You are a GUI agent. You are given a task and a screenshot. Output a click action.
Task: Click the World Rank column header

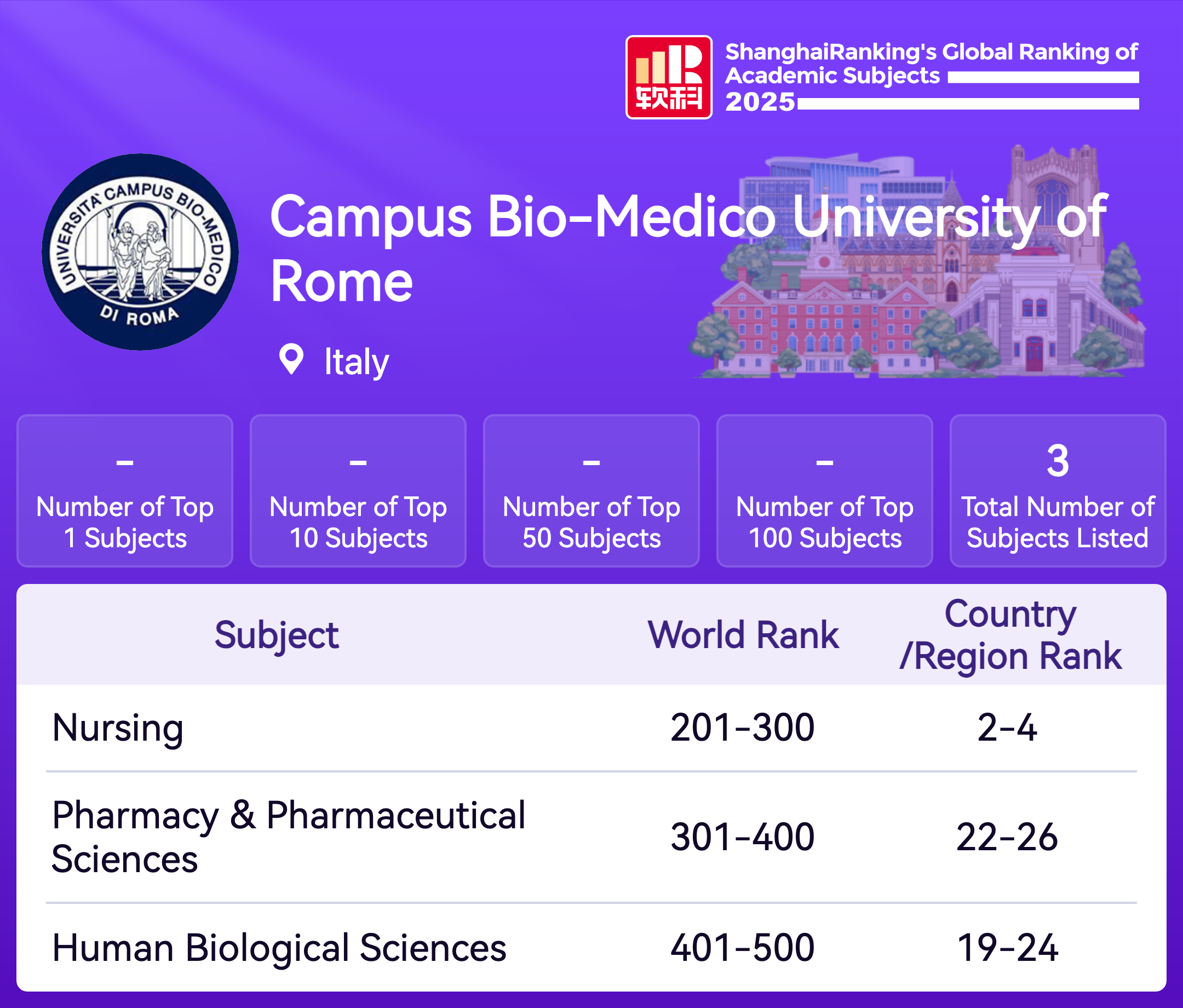tap(743, 634)
